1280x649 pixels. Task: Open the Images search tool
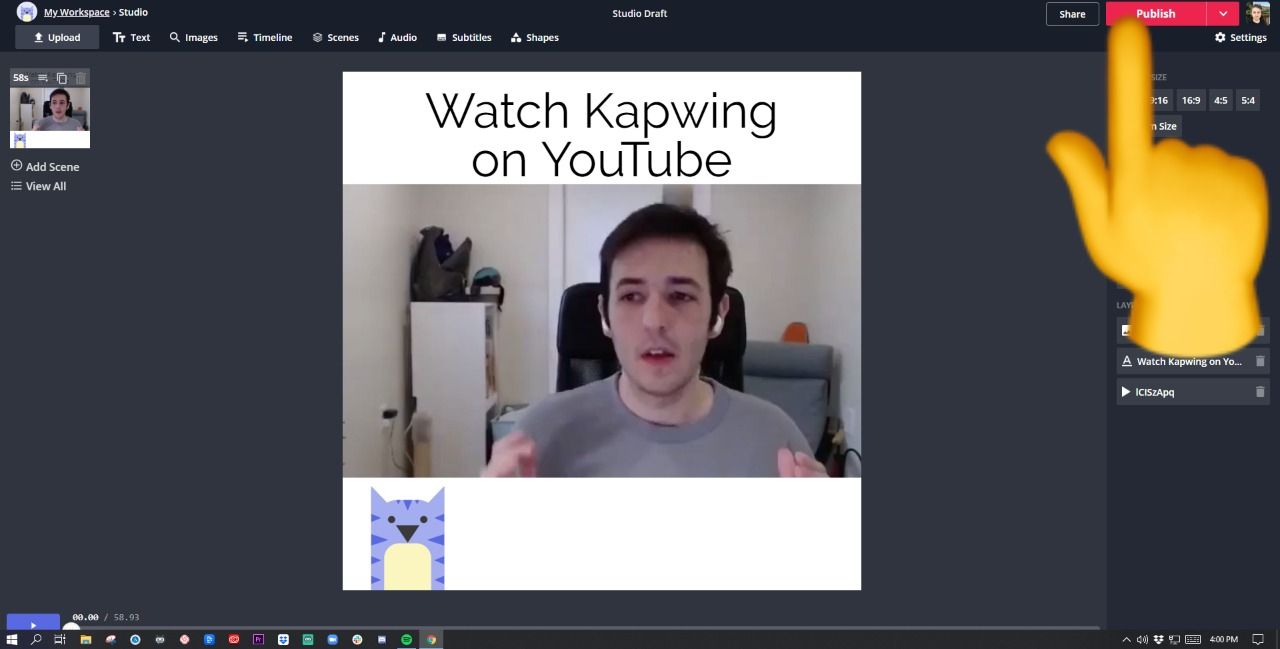click(193, 37)
